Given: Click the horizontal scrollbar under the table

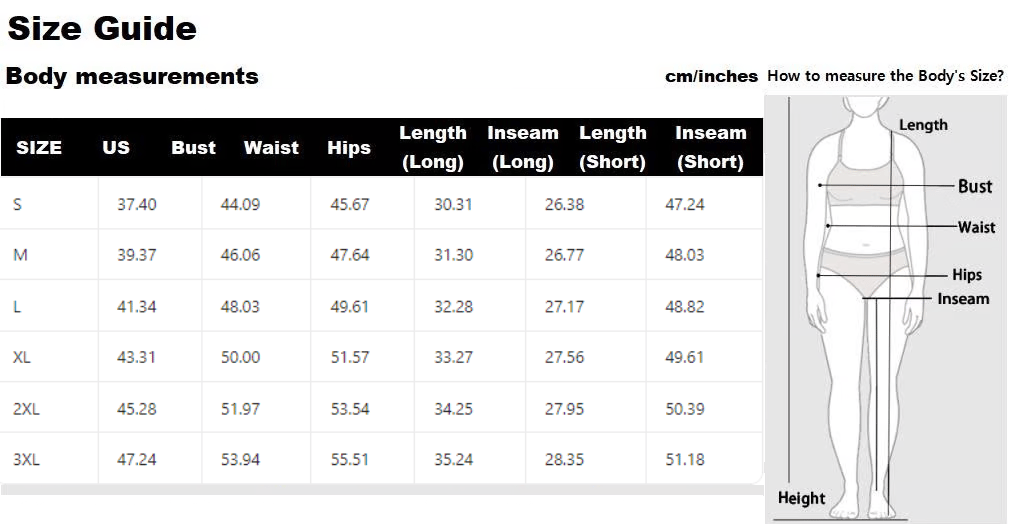Looking at the screenshot, I should coord(380,489).
